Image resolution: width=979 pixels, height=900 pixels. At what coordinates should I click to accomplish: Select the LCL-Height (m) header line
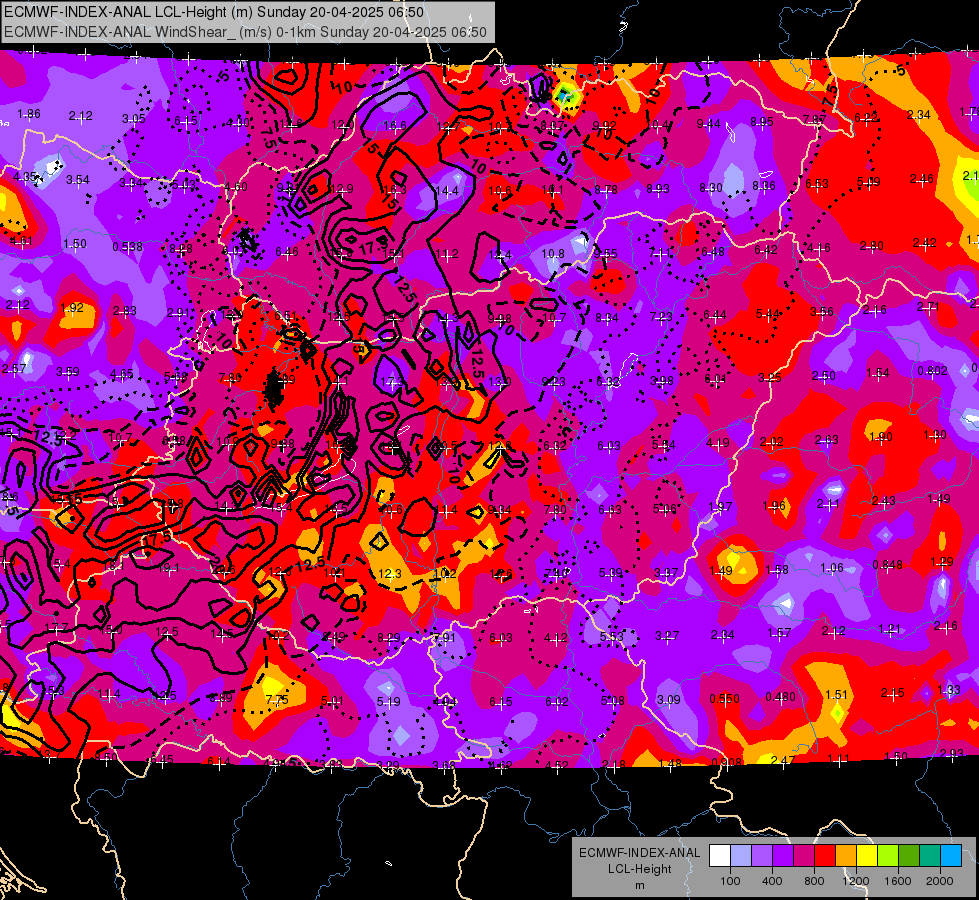214,12
